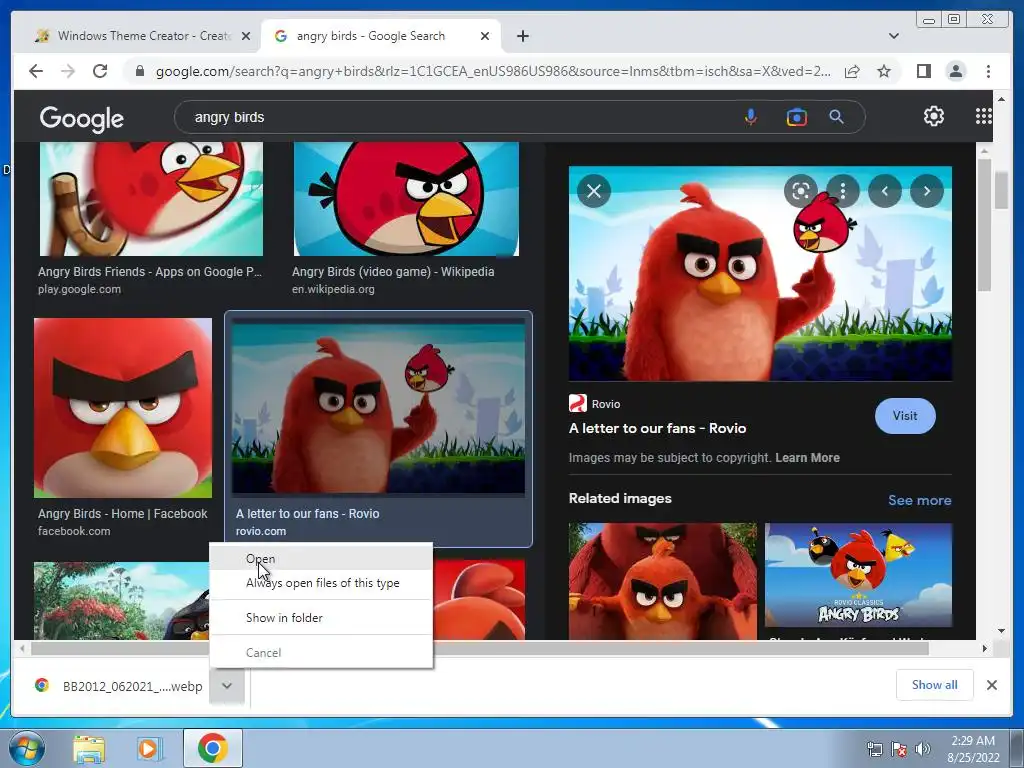The height and width of the screenshot is (768, 1024).
Task: Select Always open files of this type
Action: pyautogui.click(x=321, y=583)
